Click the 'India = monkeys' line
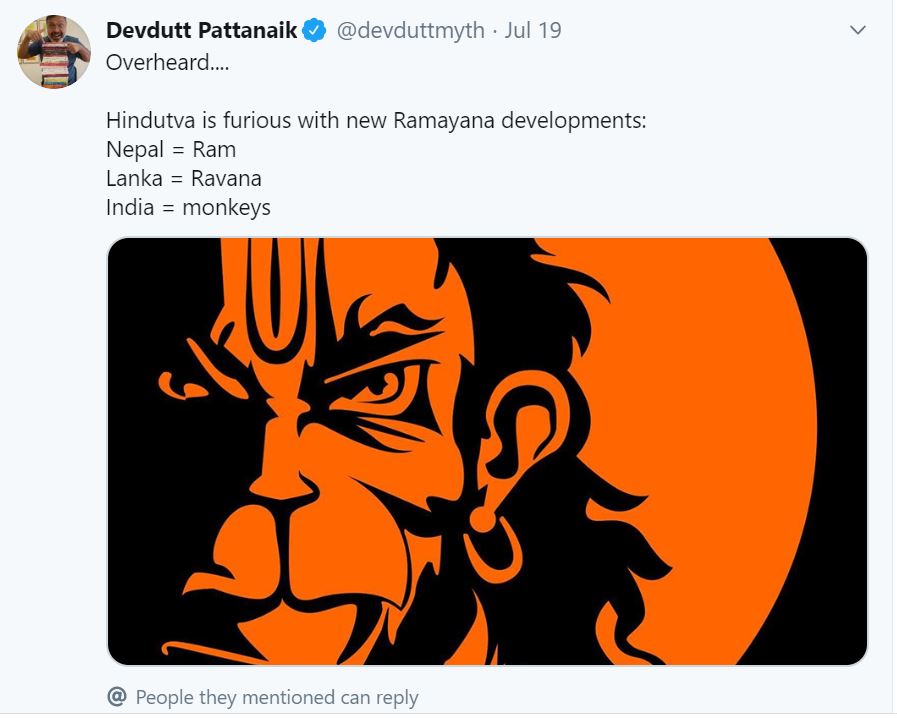Viewport: 897px width, 718px height. 188,207
